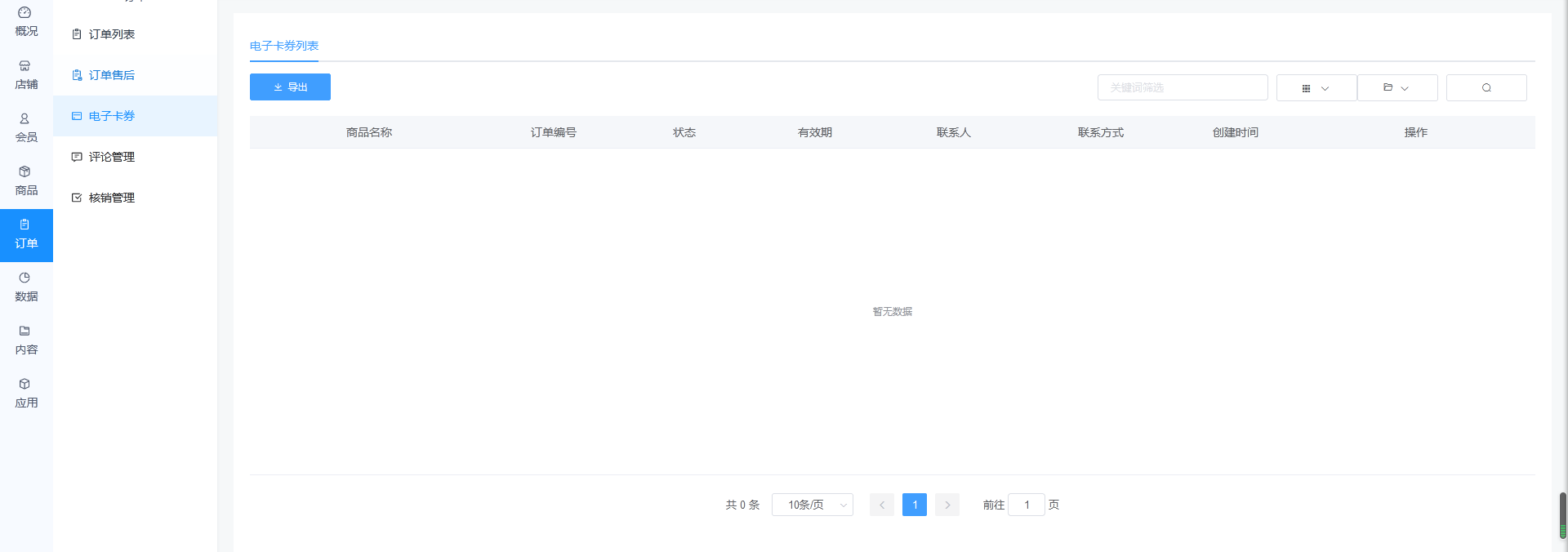Image resolution: width=1568 pixels, height=552 pixels.
Task: Click the 有效期 column header
Action: pyautogui.click(x=815, y=132)
